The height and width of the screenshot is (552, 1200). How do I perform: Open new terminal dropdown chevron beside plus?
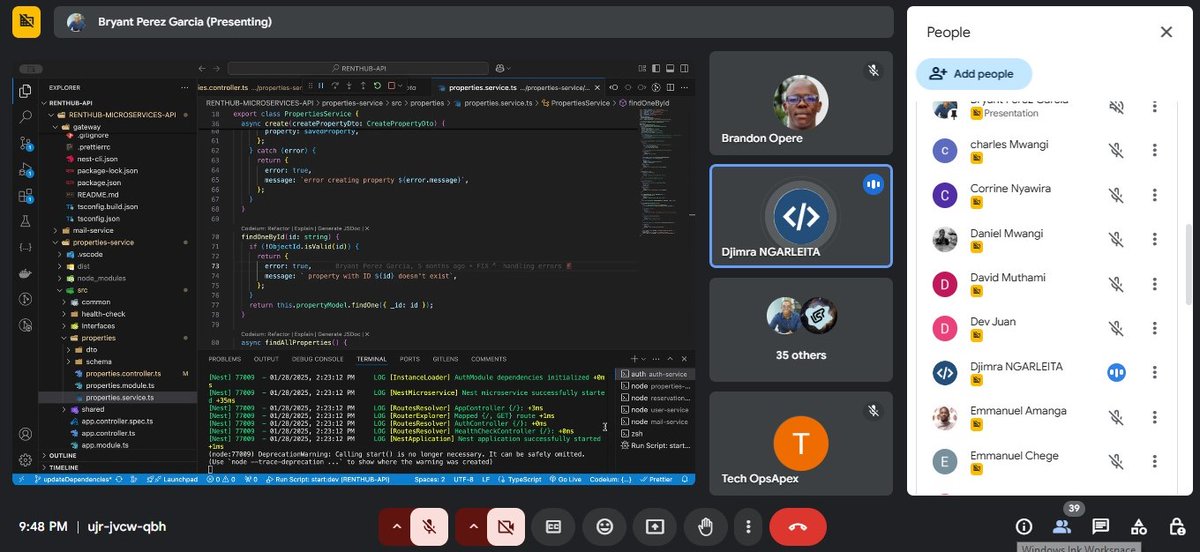tap(644, 359)
